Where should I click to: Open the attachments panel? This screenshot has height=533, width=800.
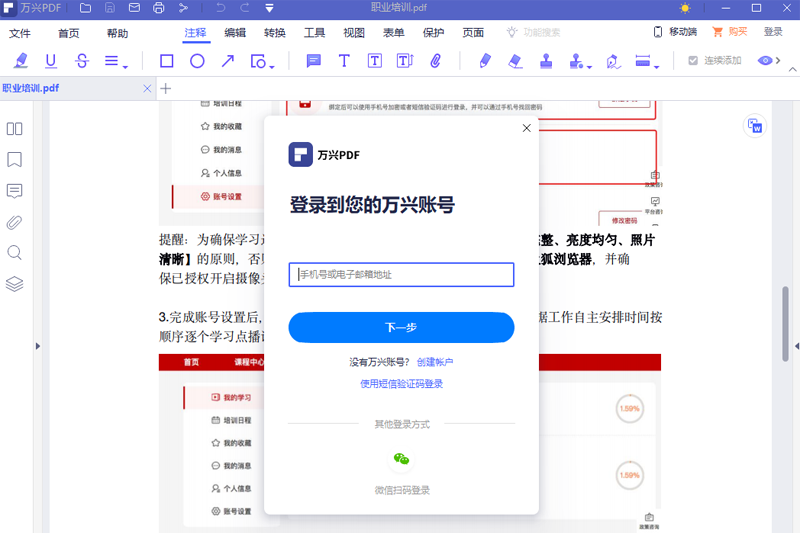pos(14,222)
